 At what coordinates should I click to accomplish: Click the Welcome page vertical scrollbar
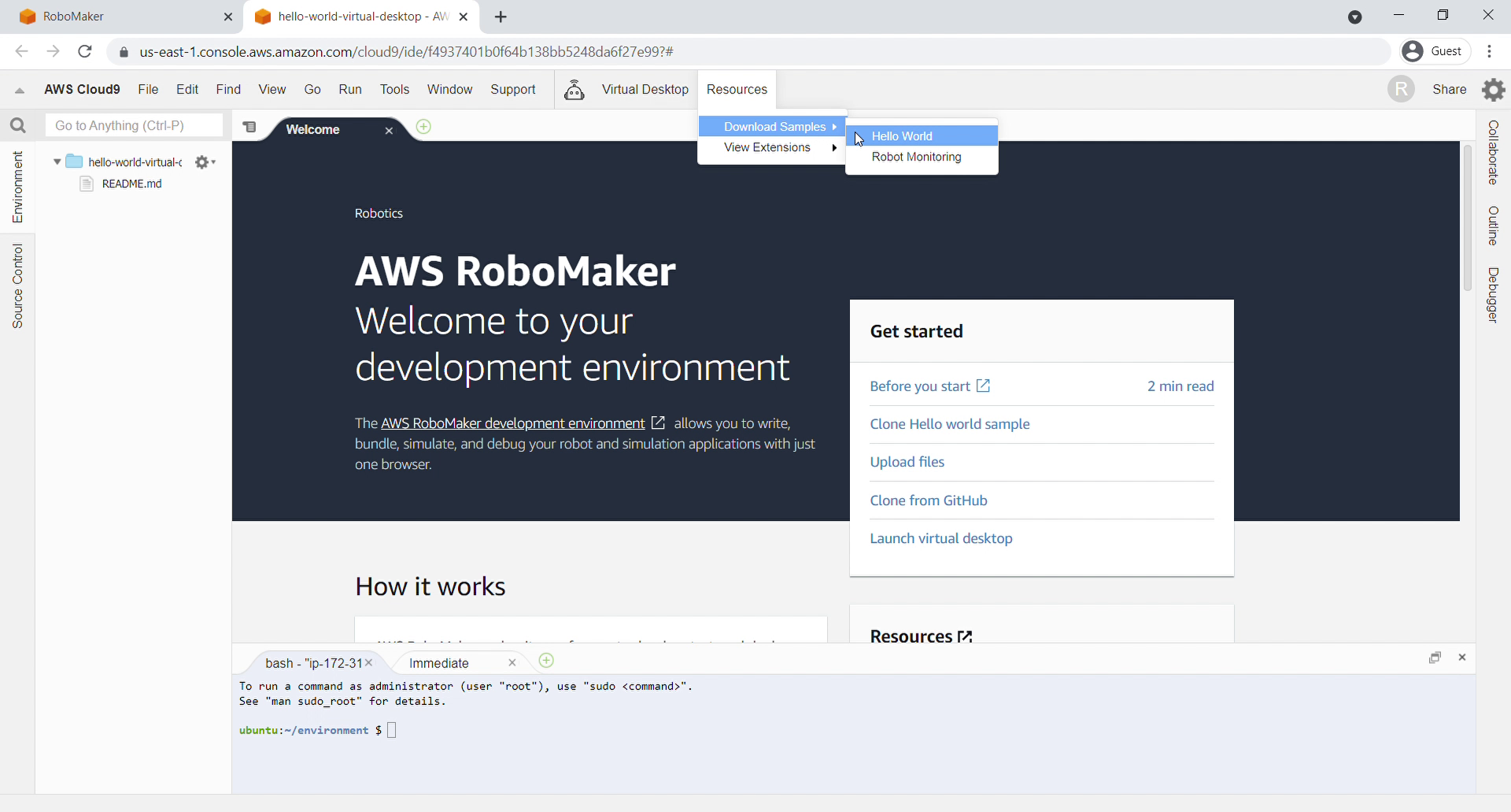click(1467, 218)
